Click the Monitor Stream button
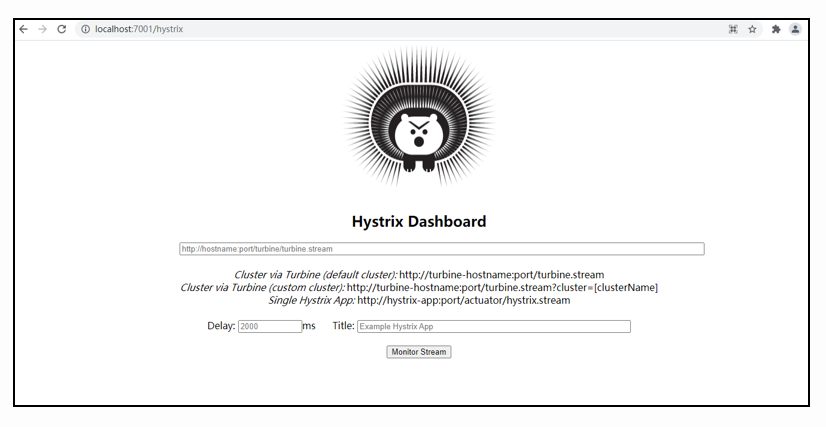The image size is (826, 427). click(x=419, y=352)
